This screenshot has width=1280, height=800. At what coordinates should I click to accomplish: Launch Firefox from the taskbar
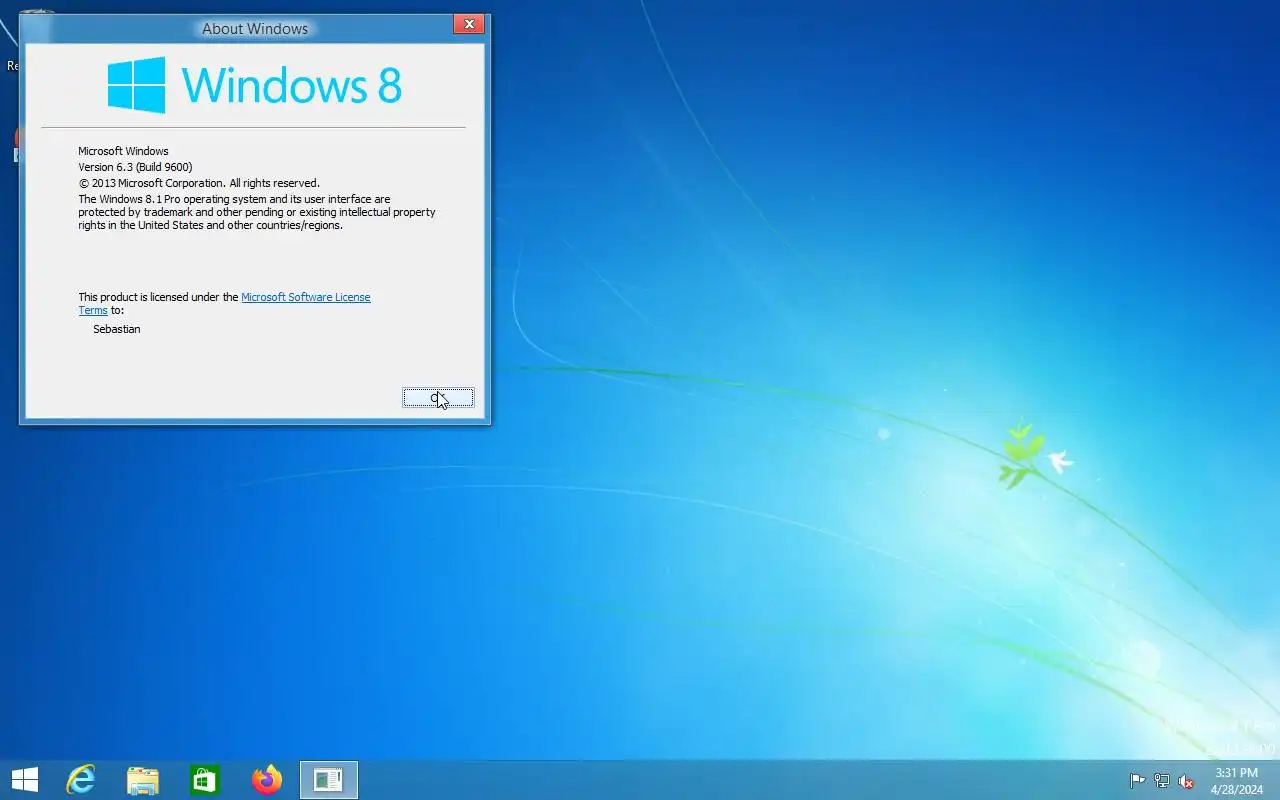[x=267, y=780]
